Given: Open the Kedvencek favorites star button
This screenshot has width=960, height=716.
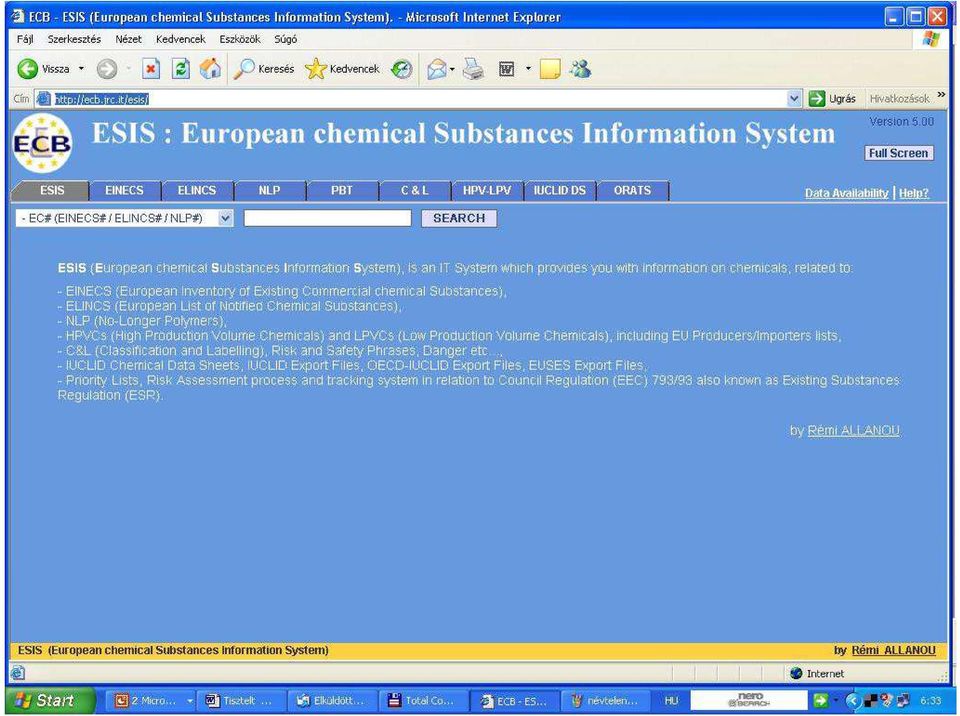Looking at the screenshot, I should [342, 69].
